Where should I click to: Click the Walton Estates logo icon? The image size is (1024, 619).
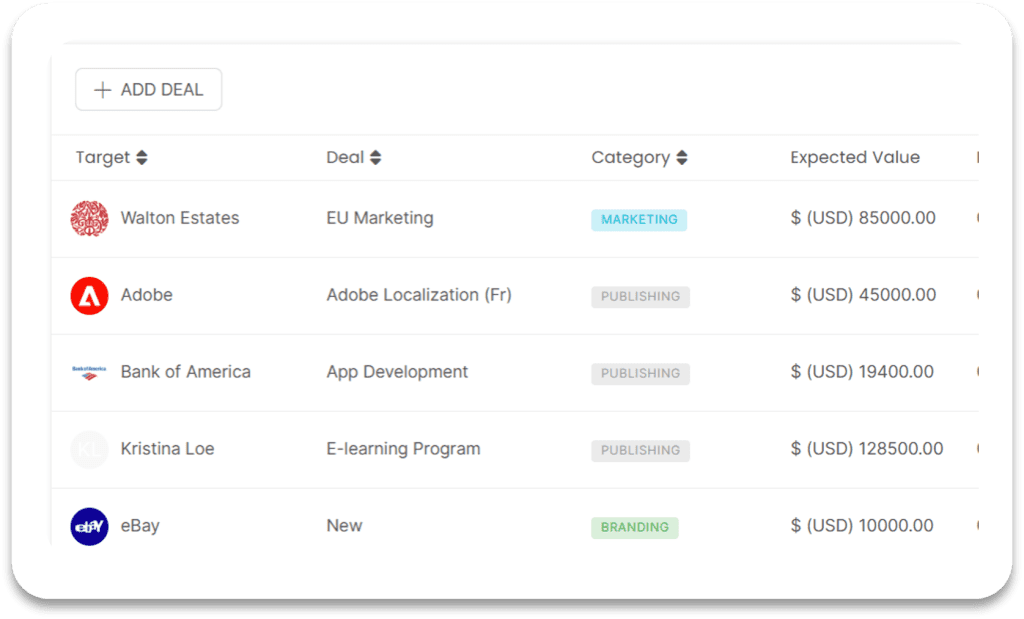pyautogui.click(x=89, y=219)
